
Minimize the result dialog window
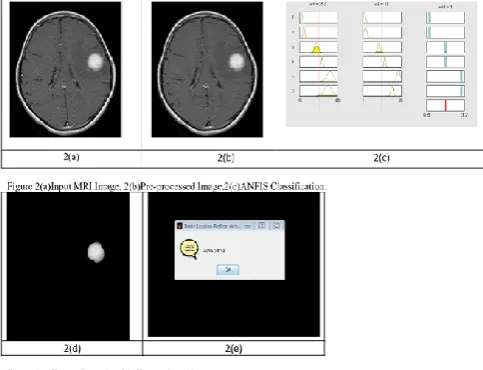pos(248,226)
